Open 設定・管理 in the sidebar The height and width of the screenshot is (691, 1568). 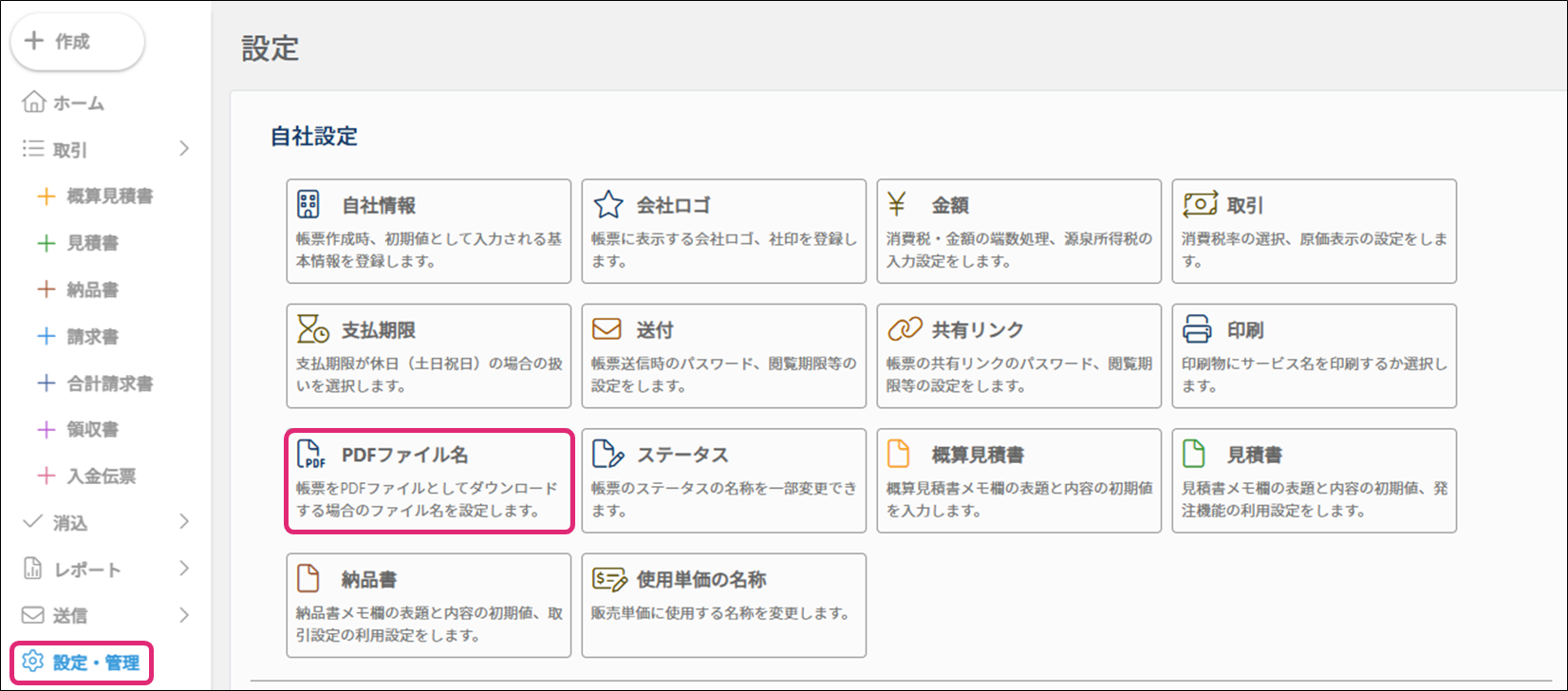[x=82, y=663]
